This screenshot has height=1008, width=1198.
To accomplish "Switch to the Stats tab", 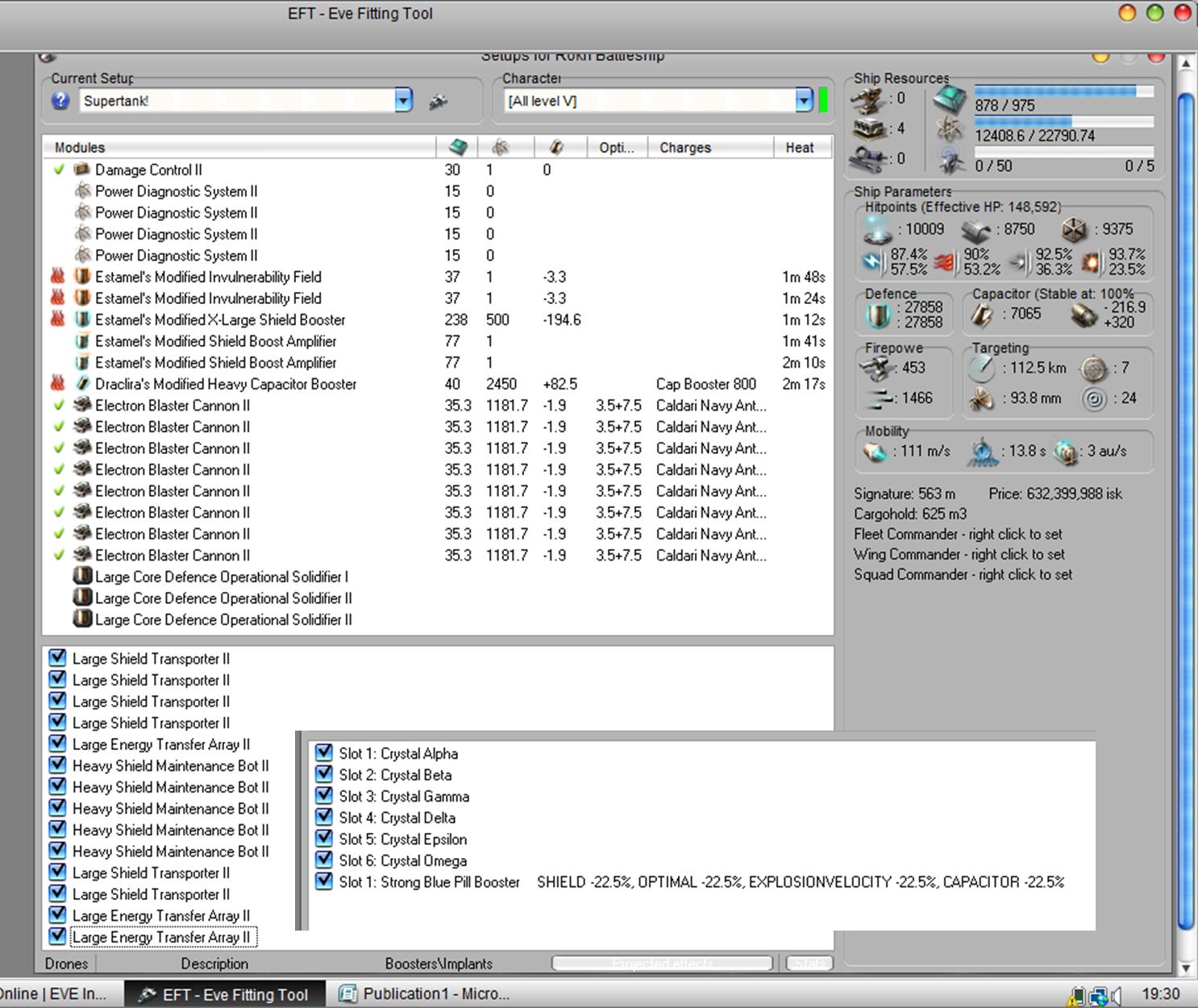I will (809, 964).
